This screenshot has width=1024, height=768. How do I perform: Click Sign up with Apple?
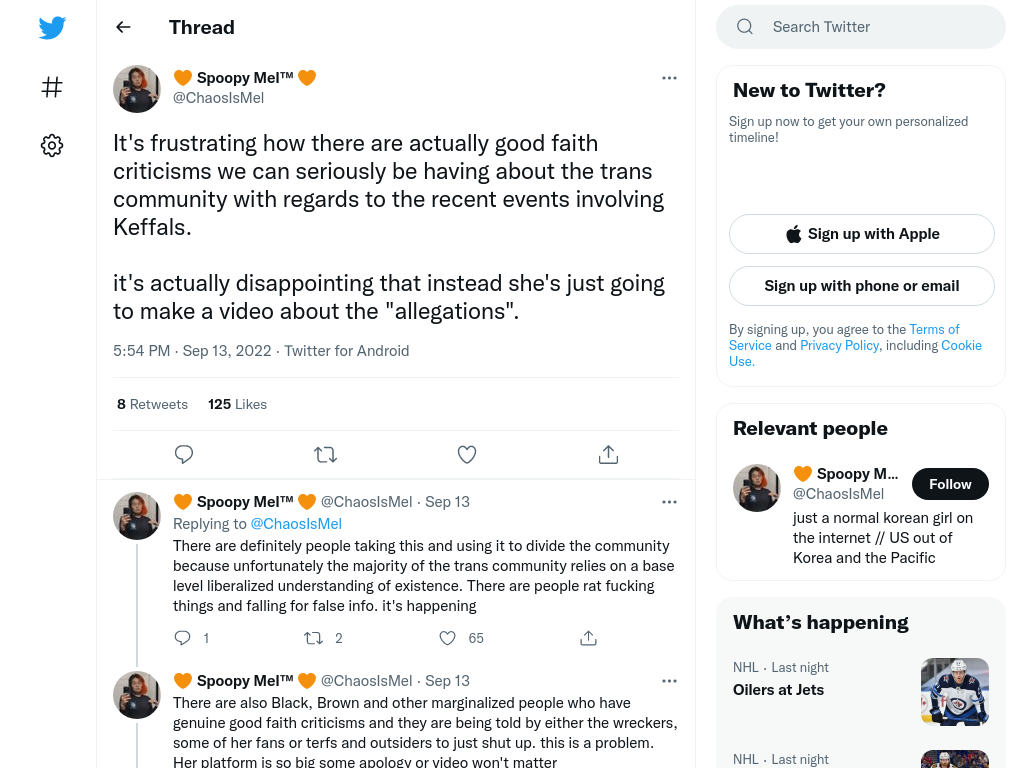click(861, 234)
